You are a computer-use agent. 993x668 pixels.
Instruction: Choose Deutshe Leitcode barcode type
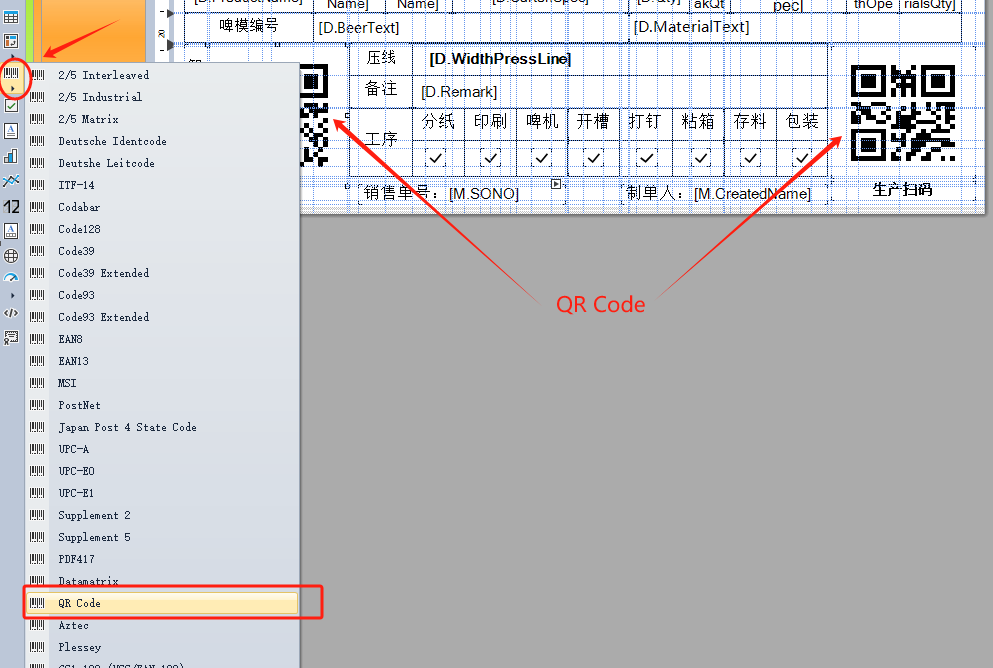[x=162, y=163]
